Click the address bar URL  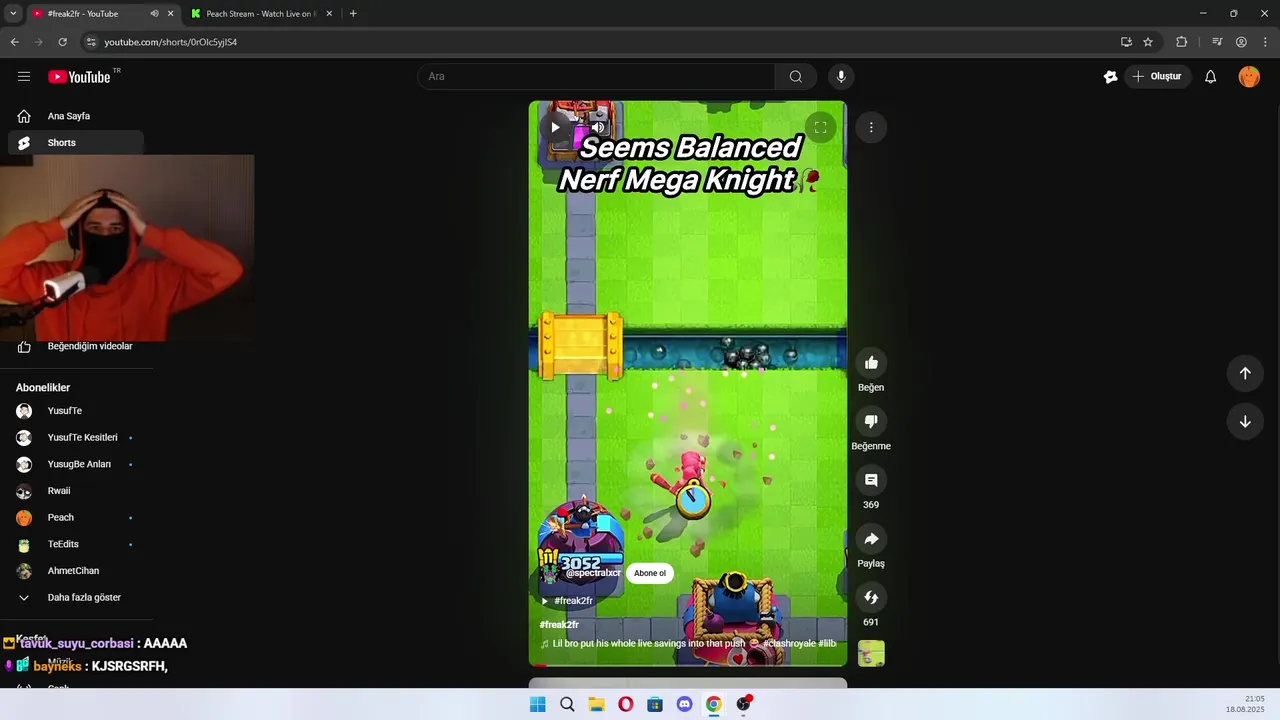pos(171,42)
